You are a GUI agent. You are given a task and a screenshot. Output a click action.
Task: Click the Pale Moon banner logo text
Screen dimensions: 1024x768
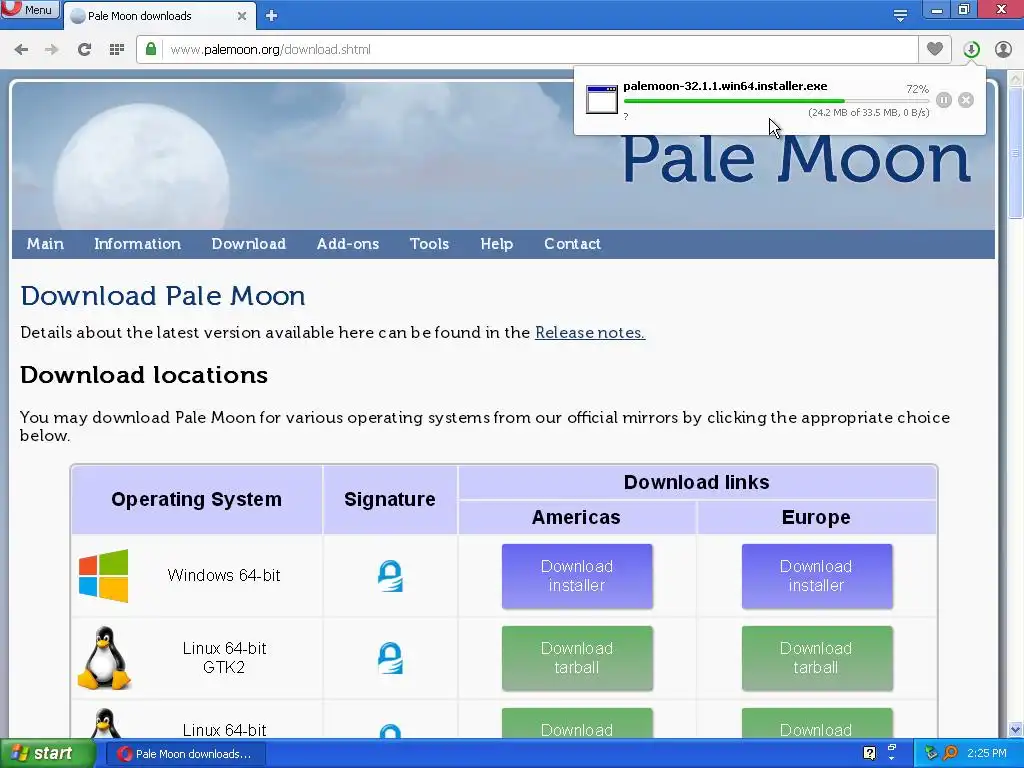click(796, 159)
